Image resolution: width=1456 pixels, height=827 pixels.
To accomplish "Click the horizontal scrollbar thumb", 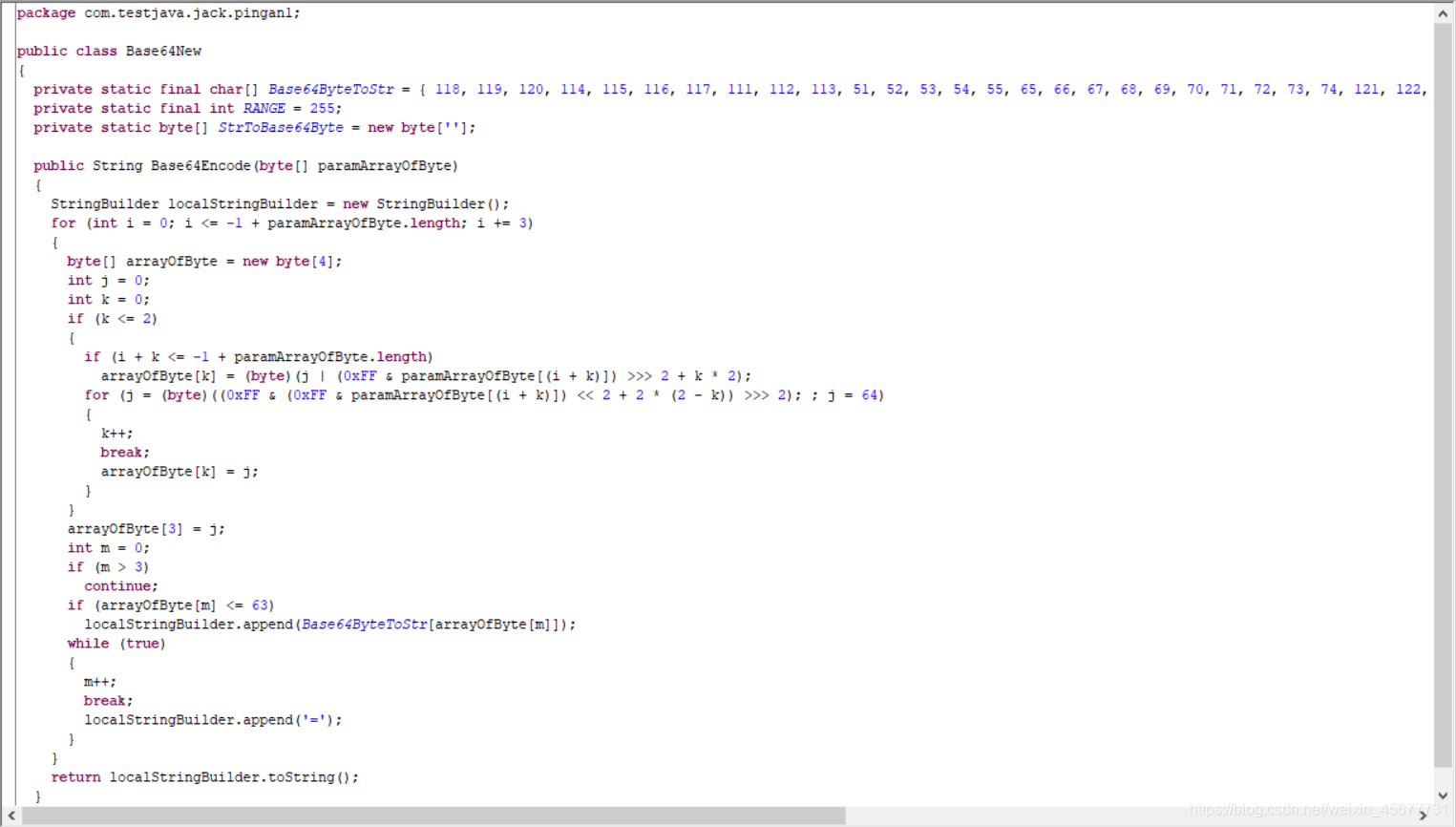I will [433, 816].
